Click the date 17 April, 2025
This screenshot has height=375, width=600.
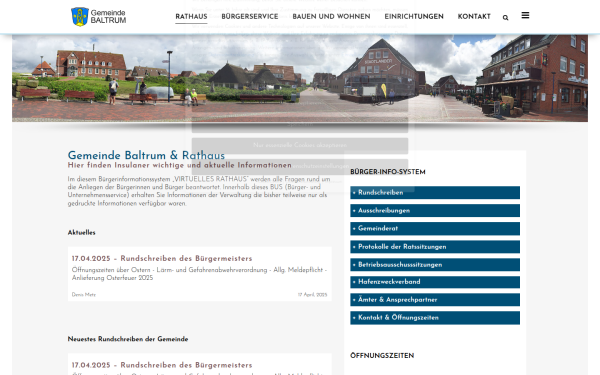[x=313, y=295]
